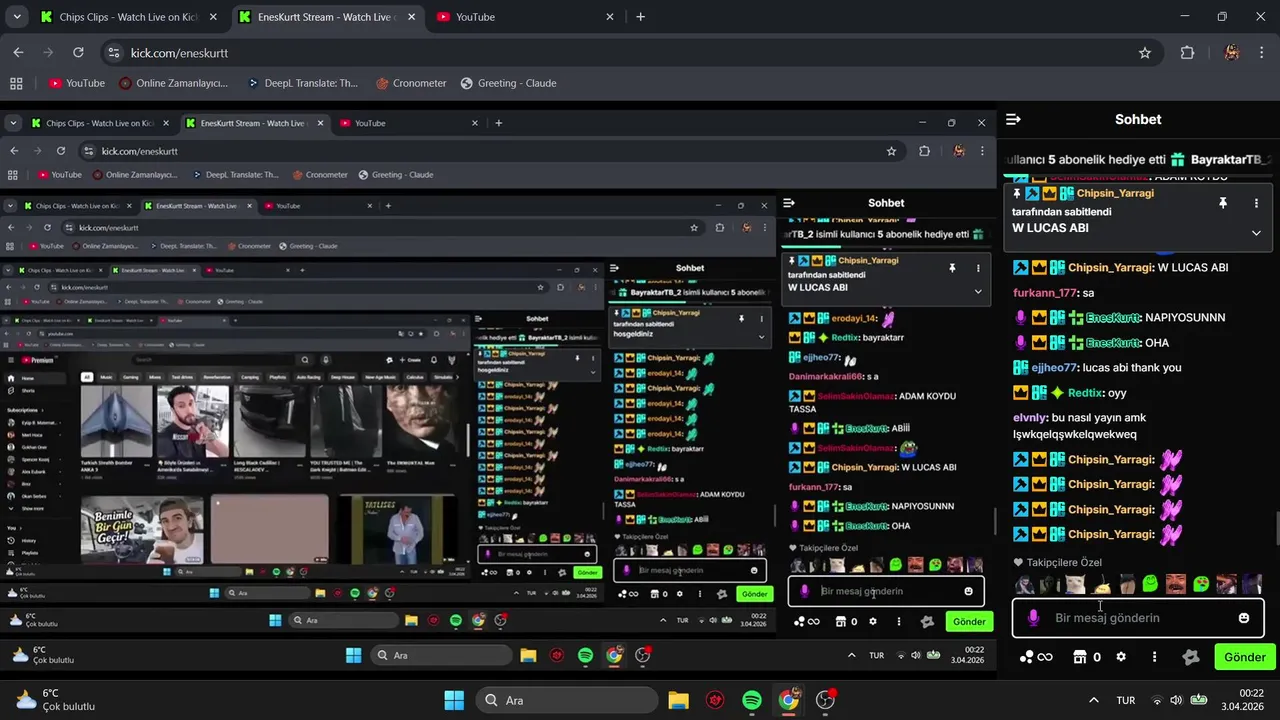The image size is (1280, 720).
Task: Go forward in the outer Chrome window
Action: pos(48,53)
